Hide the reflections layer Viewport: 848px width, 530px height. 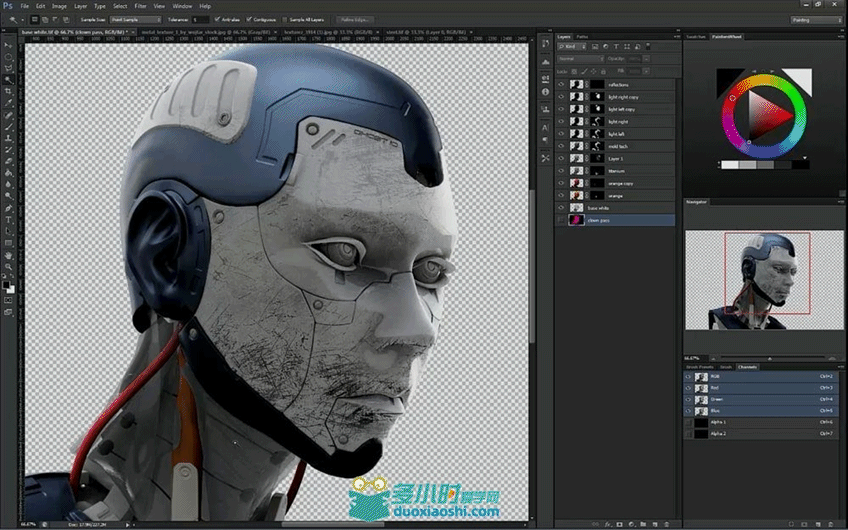point(561,84)
